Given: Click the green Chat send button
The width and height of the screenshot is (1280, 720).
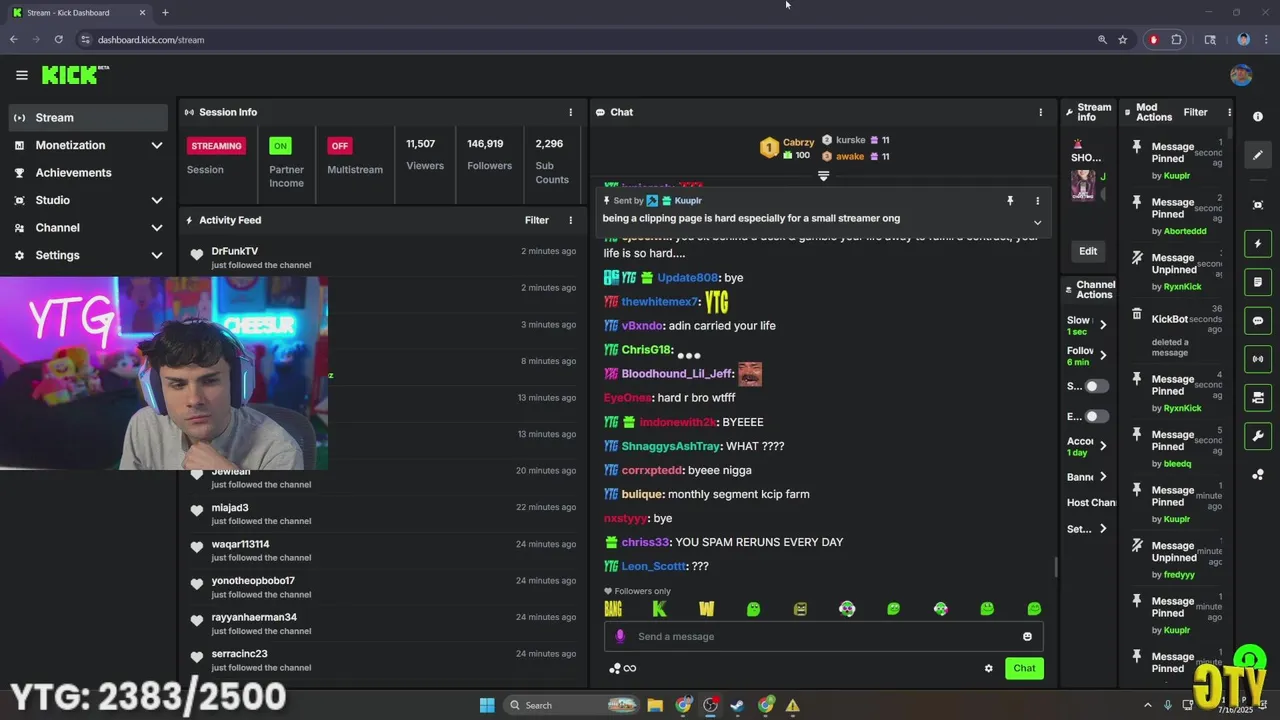Looking at the screenshot, I should (x=1024, y=668).
